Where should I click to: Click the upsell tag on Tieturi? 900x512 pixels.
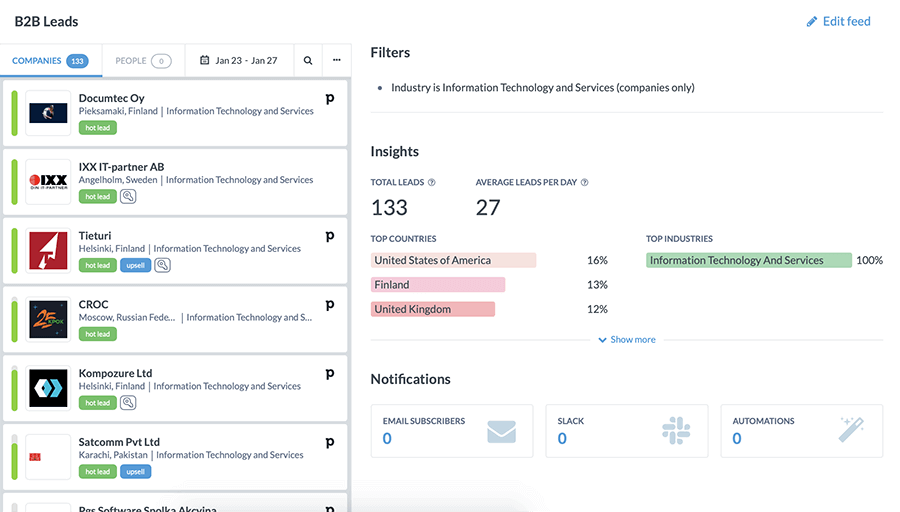point(135,266)
